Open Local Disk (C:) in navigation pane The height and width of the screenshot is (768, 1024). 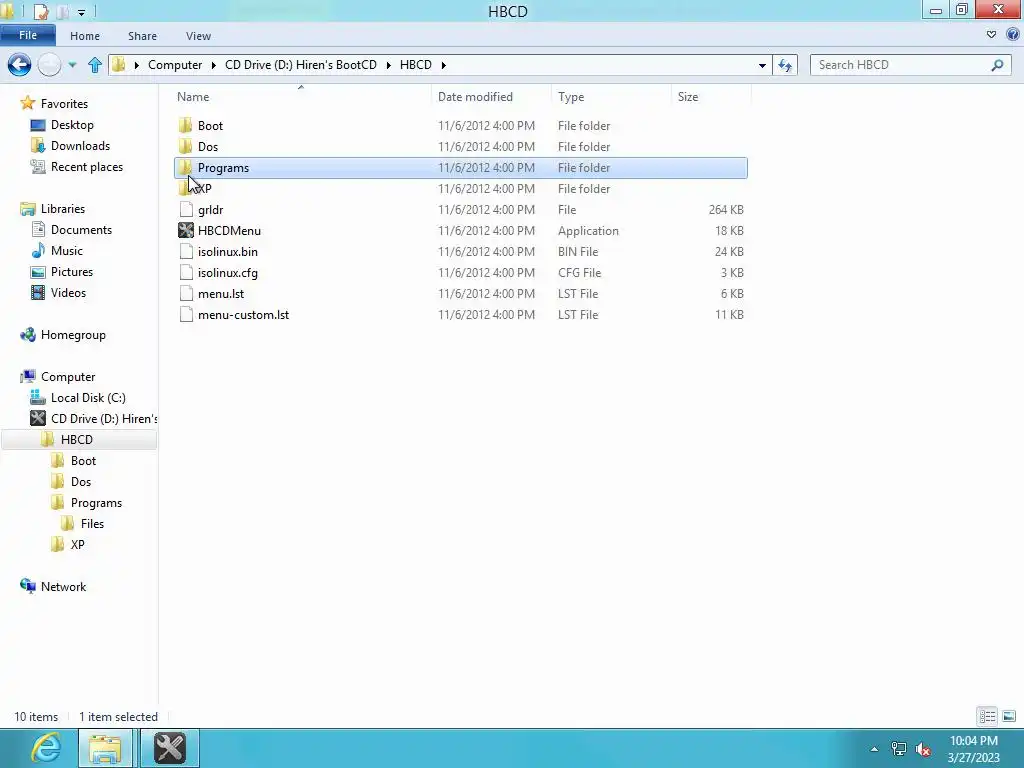point(88,398)
